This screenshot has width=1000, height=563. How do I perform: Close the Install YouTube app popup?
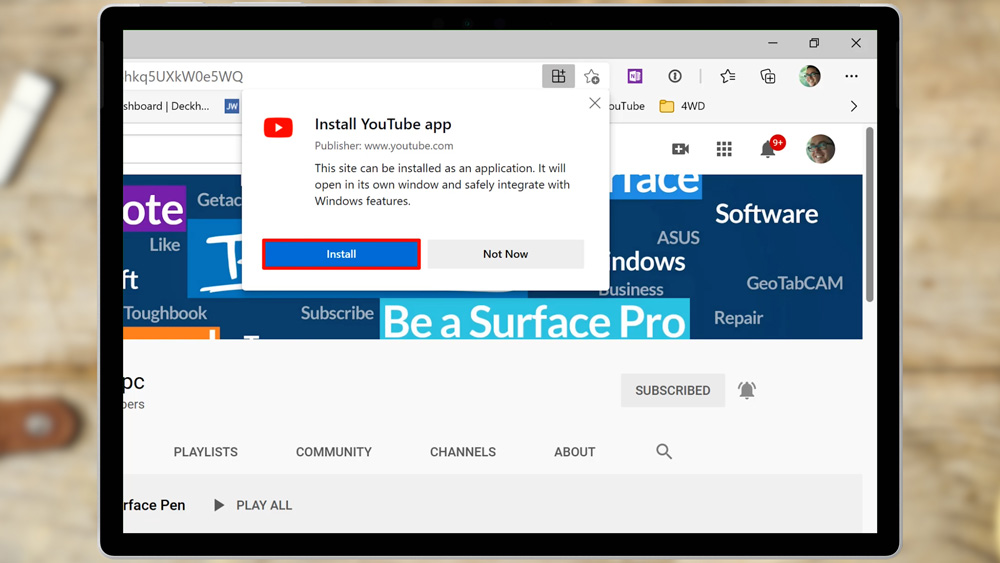tap(594, 103)
